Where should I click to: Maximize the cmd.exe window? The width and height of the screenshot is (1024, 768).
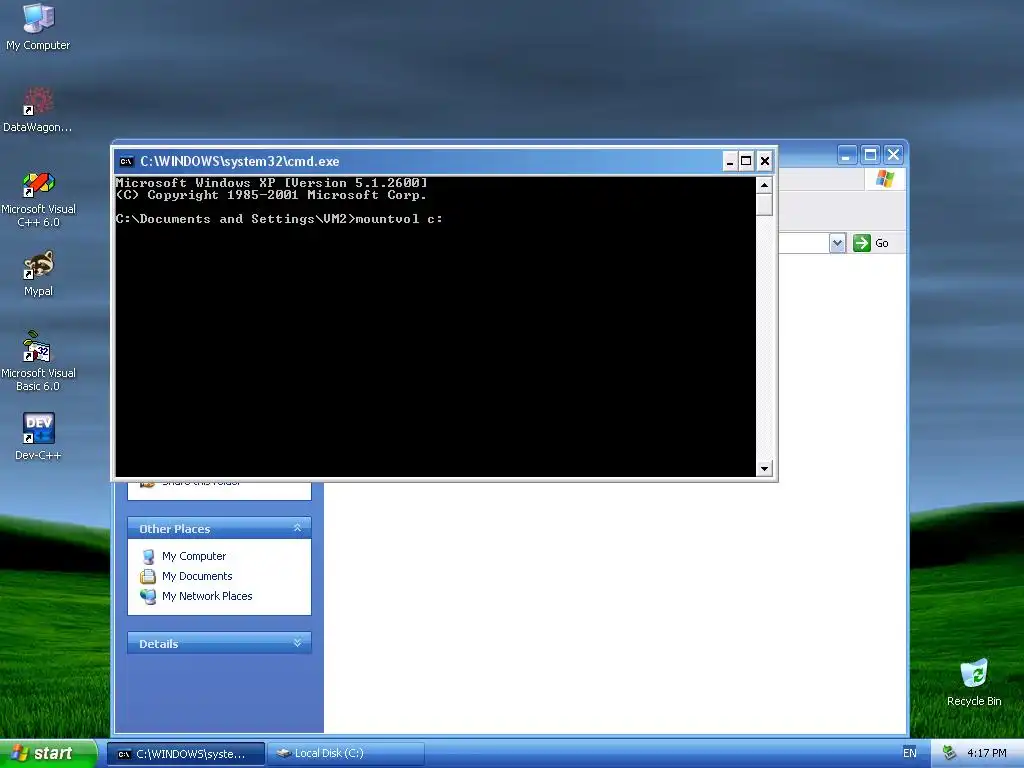pyautogui.click(x=746, y=161)
